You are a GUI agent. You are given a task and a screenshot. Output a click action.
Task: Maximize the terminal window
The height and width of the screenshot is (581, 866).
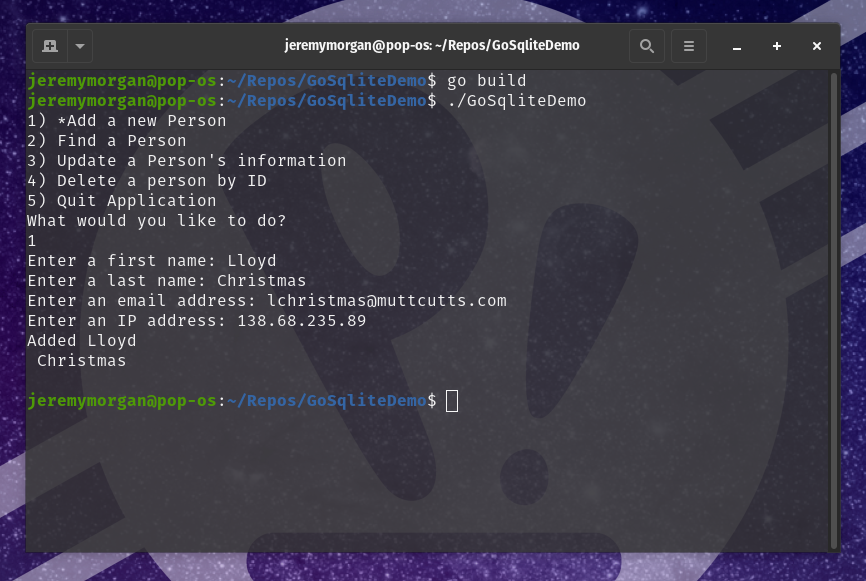pyautogui.click(x=777, y=46)
